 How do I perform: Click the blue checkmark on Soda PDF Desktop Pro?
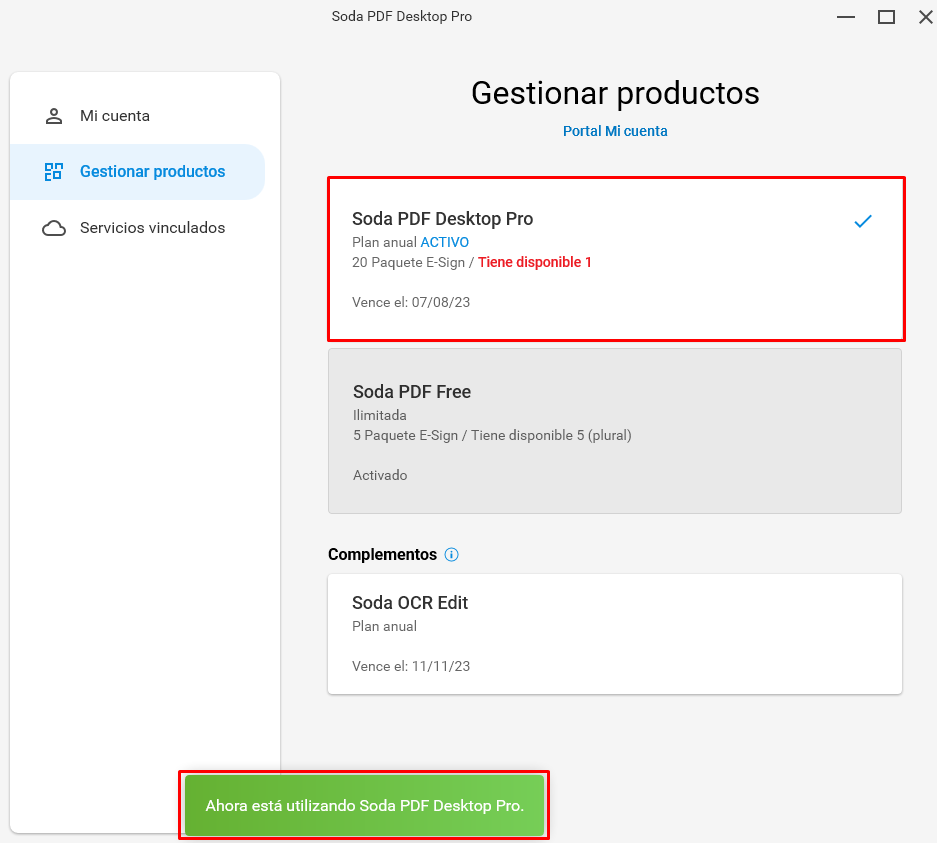coord(863,221)
